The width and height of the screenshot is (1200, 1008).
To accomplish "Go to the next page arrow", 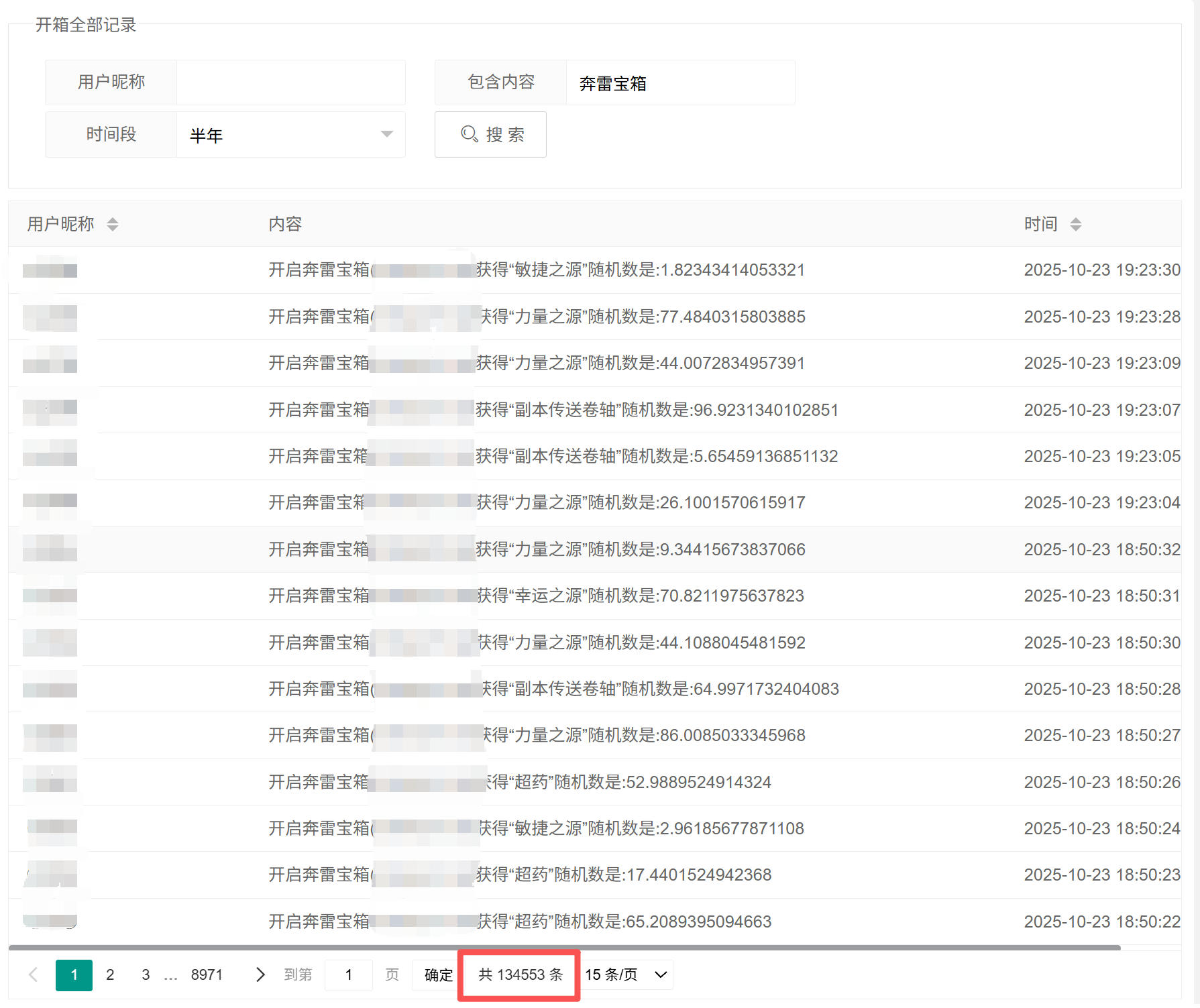I will tap(260, 974).
